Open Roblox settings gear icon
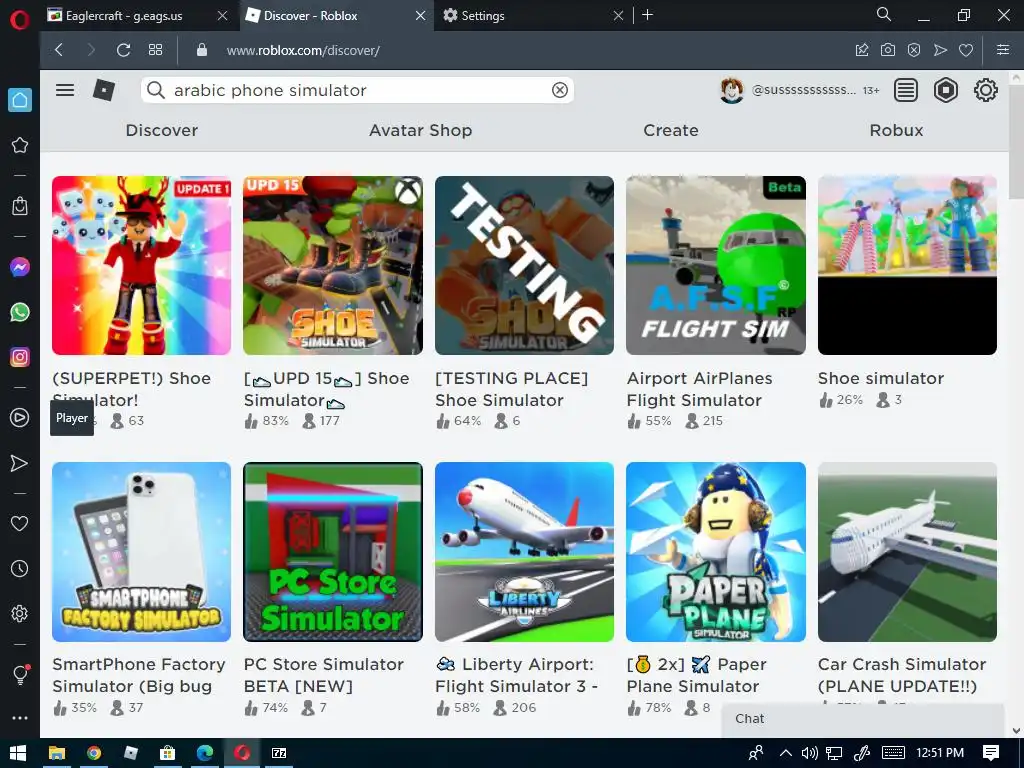 coord(985,90)
